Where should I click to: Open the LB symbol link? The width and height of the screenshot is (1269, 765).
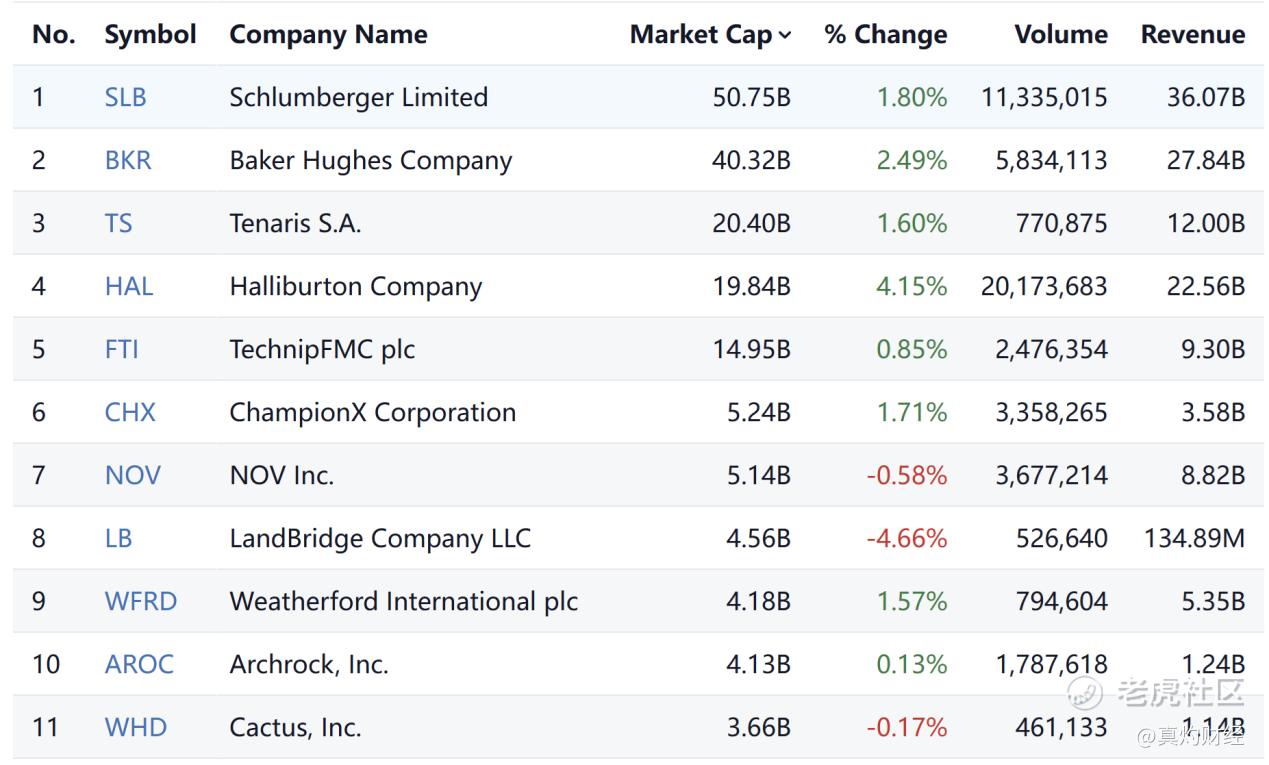118,538
